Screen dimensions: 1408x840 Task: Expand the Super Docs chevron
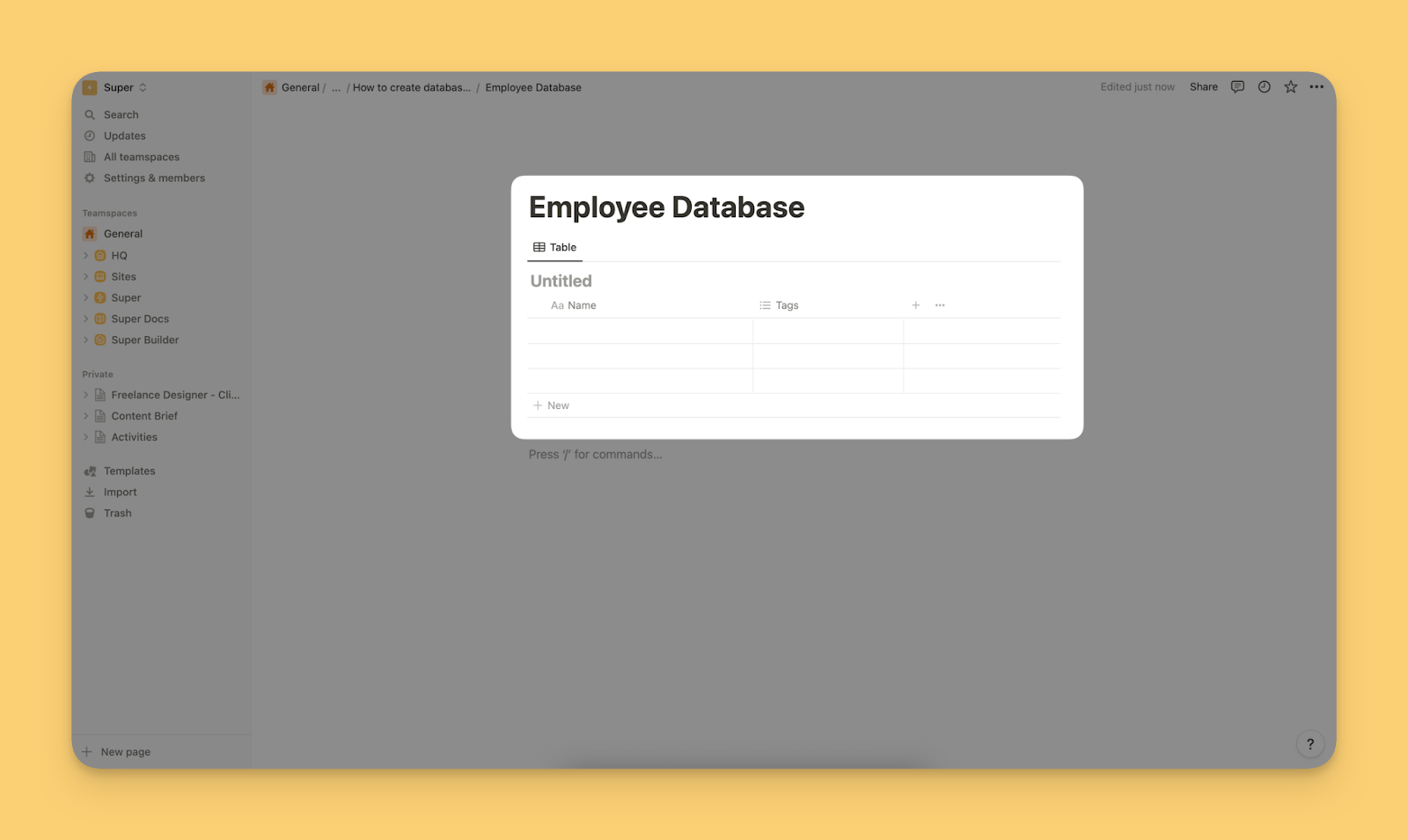pos(86,319)
